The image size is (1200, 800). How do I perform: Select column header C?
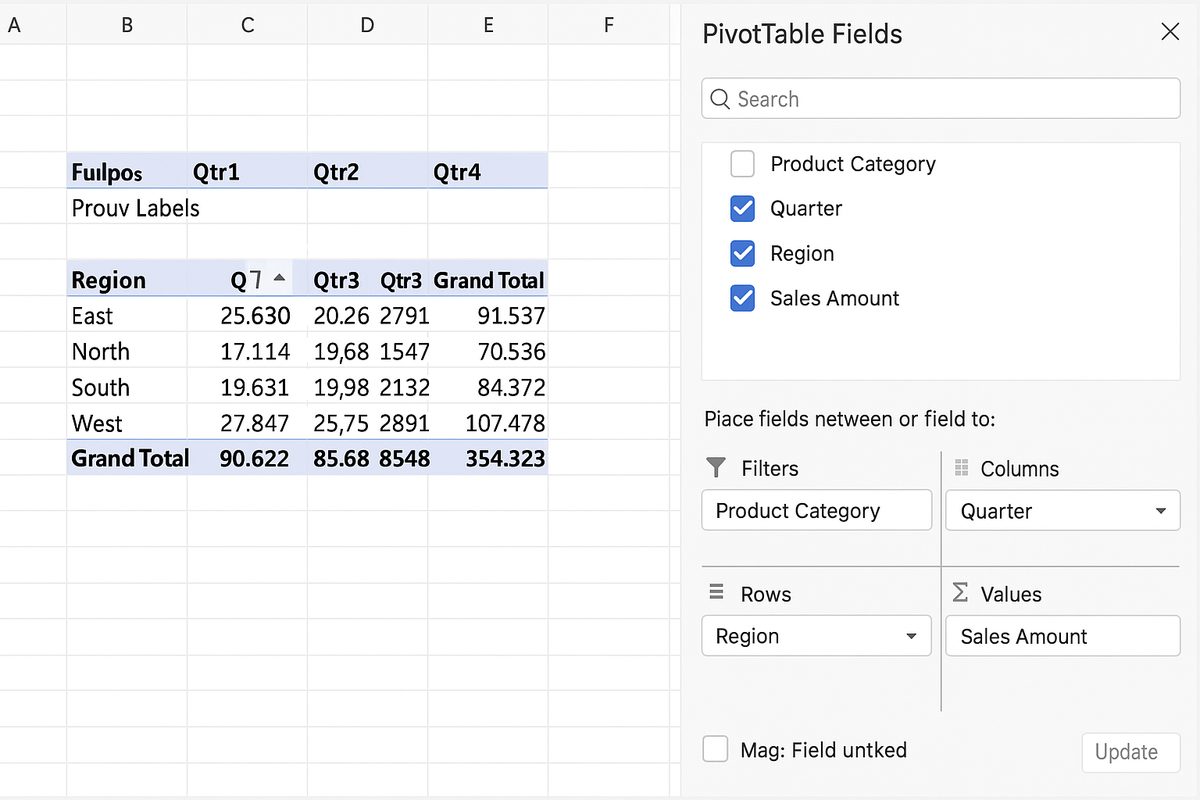tap(247, 25)
